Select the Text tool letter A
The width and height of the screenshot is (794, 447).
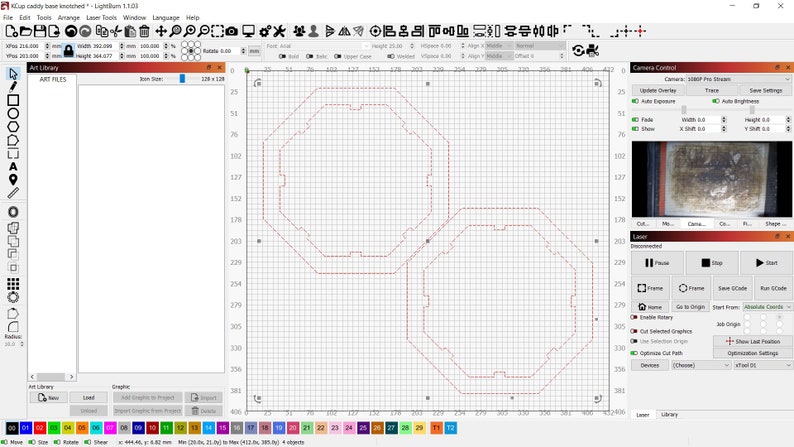coord(13,167)
